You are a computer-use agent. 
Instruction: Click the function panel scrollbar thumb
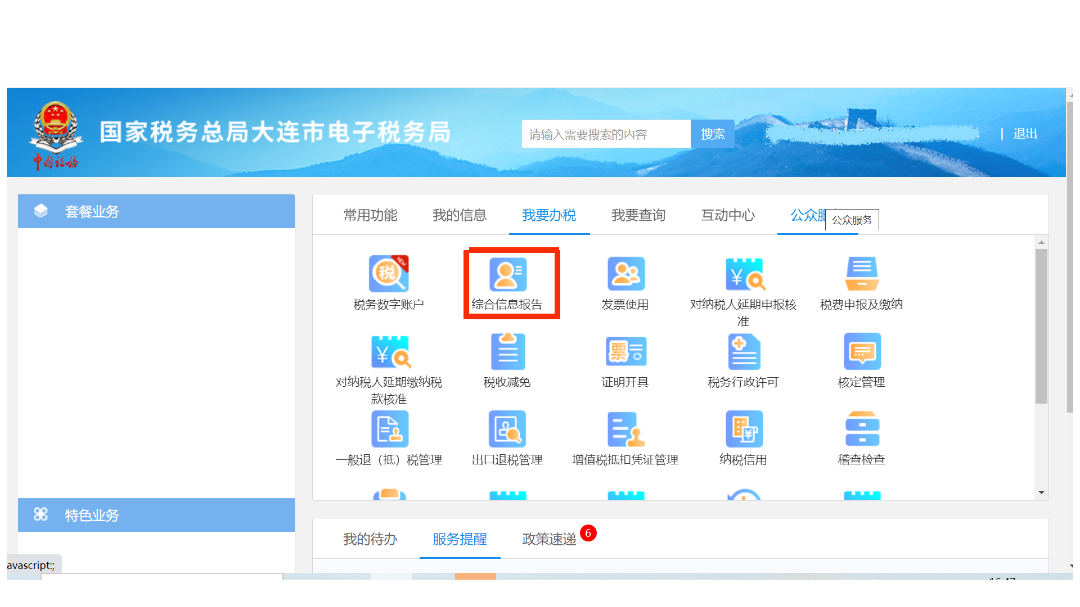1041,325
